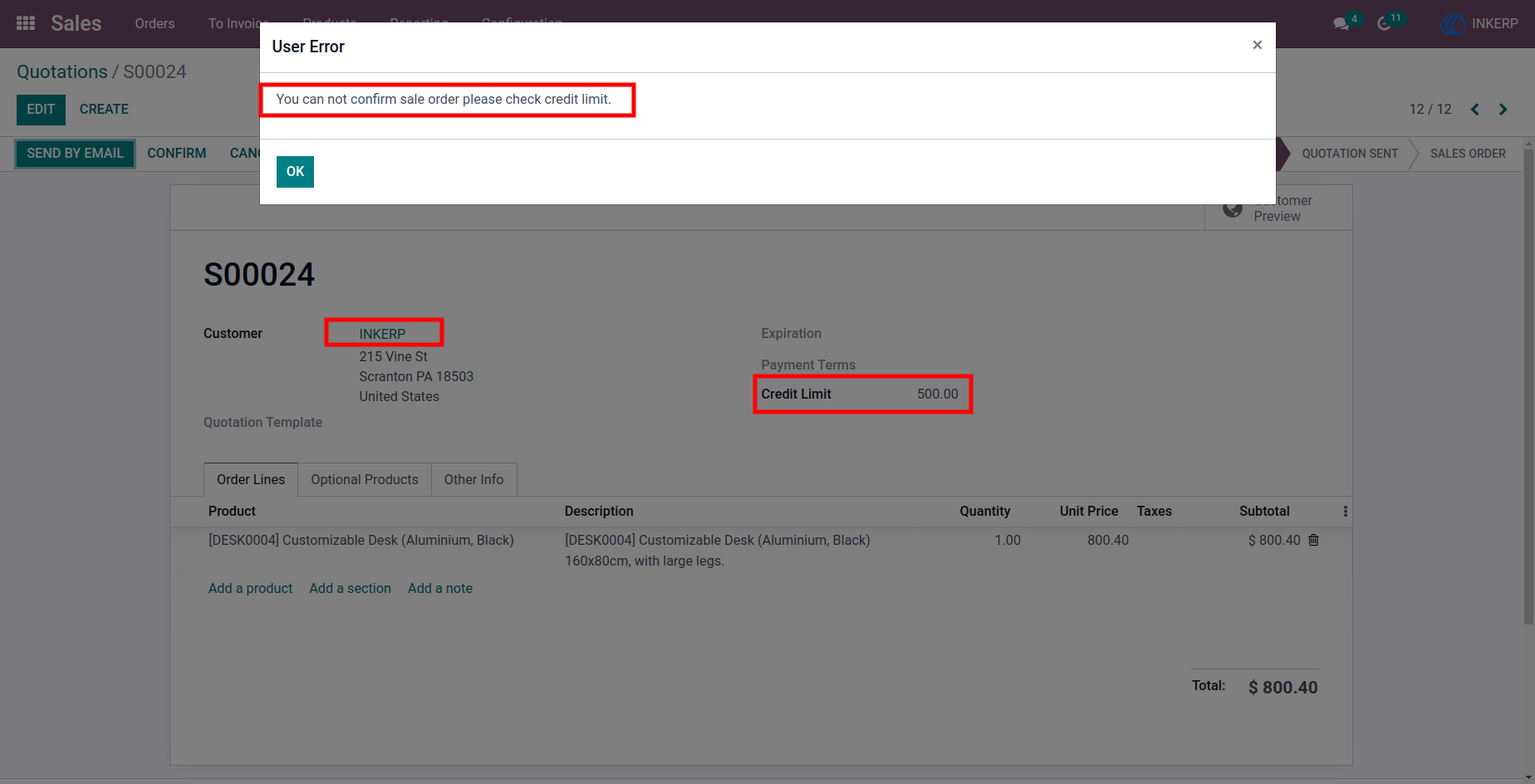Click the Customer Preview globe icon

tap(1233, 208)
